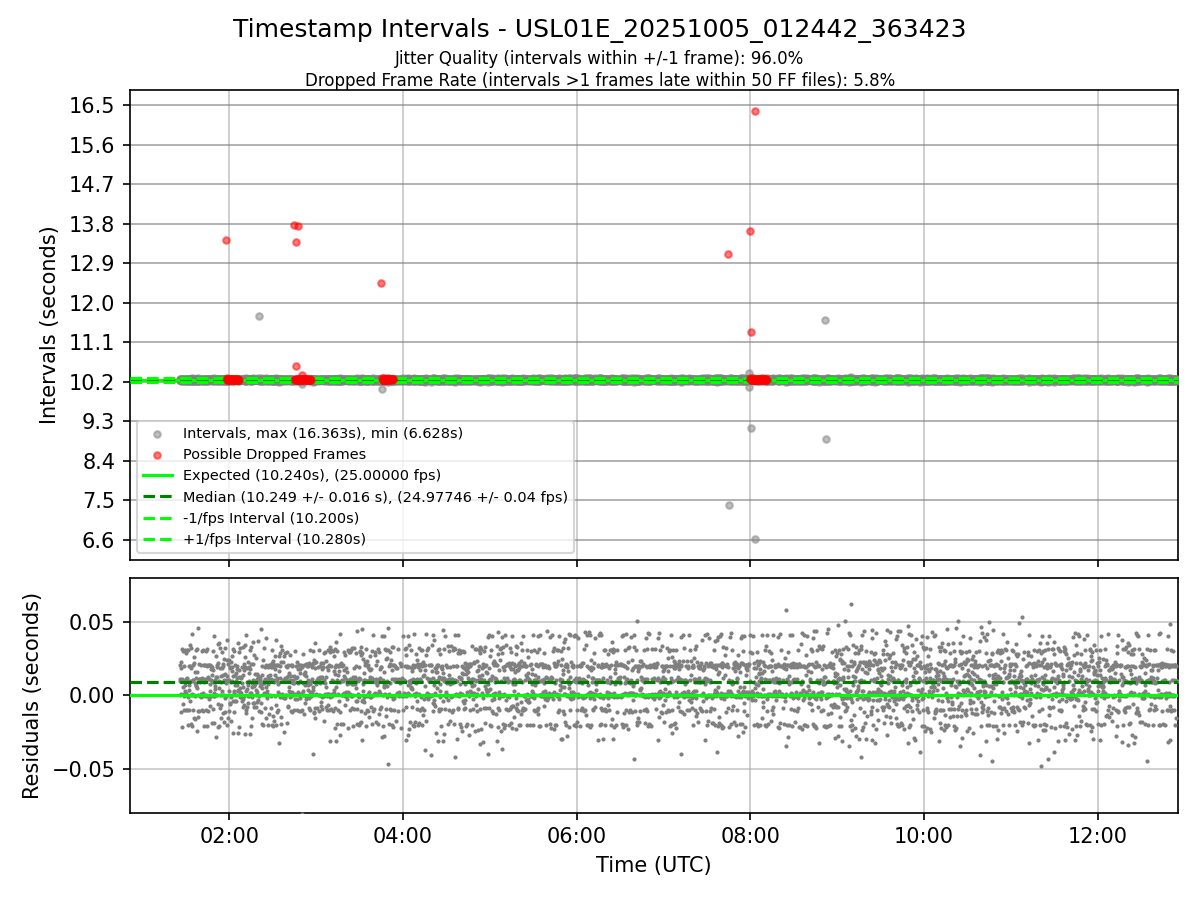
Task: Click the leftmost red point near 13.4s at 02:00
Action: (x=226, y=240)
